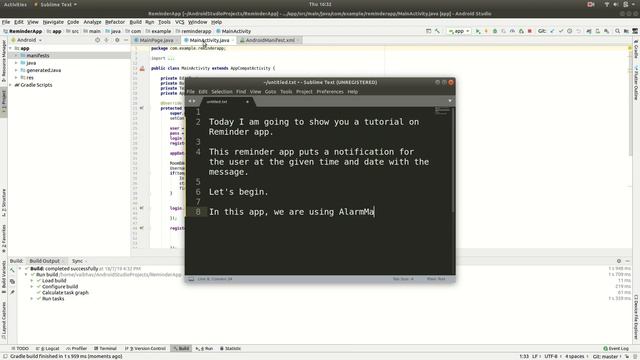The width and height of the screenshot is (640, 360).
Task: Open the Version Control tool window button
Action: click(x=145, y=349)
